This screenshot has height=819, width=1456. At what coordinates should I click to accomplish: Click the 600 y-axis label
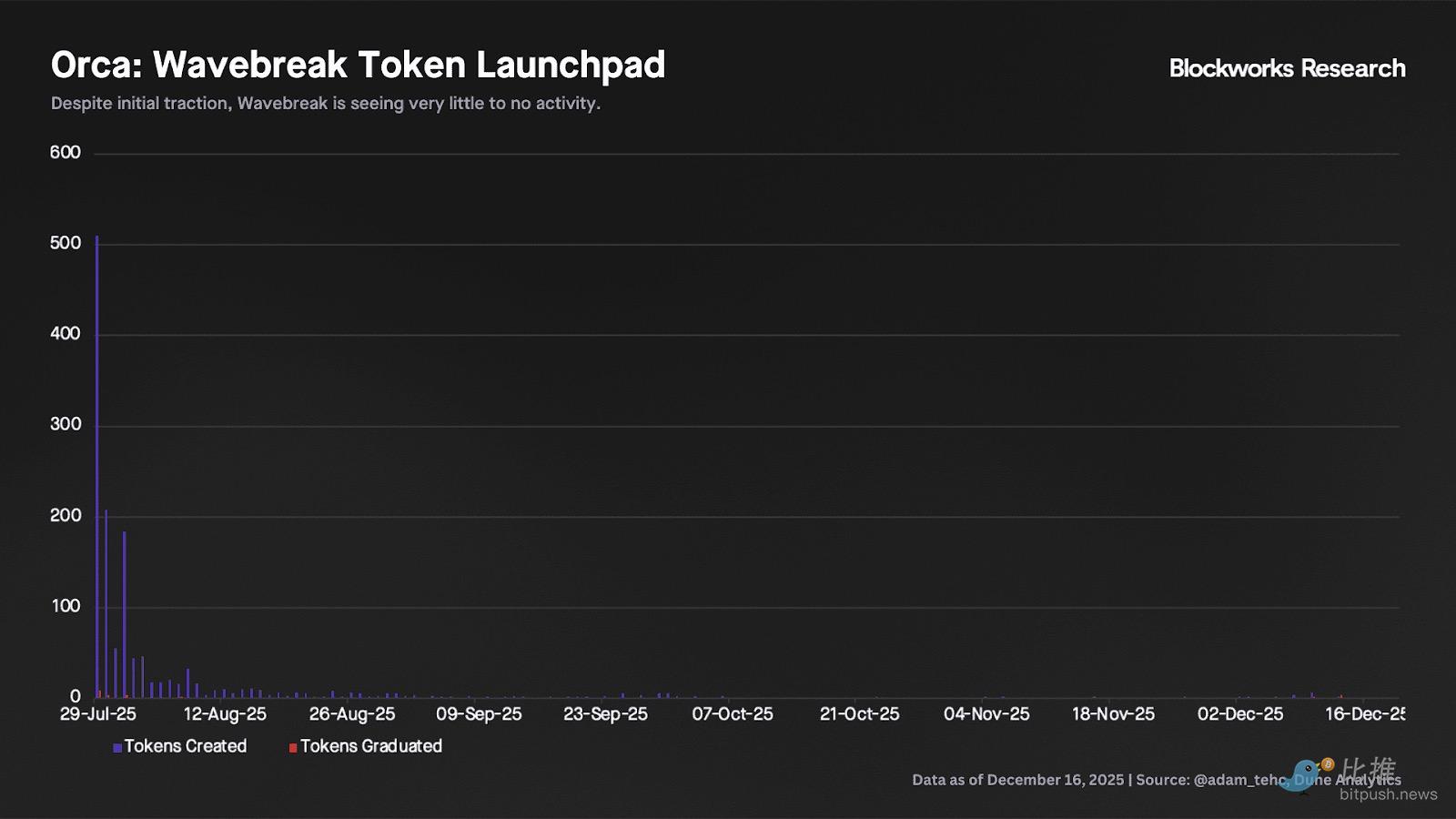coord(66,153)
